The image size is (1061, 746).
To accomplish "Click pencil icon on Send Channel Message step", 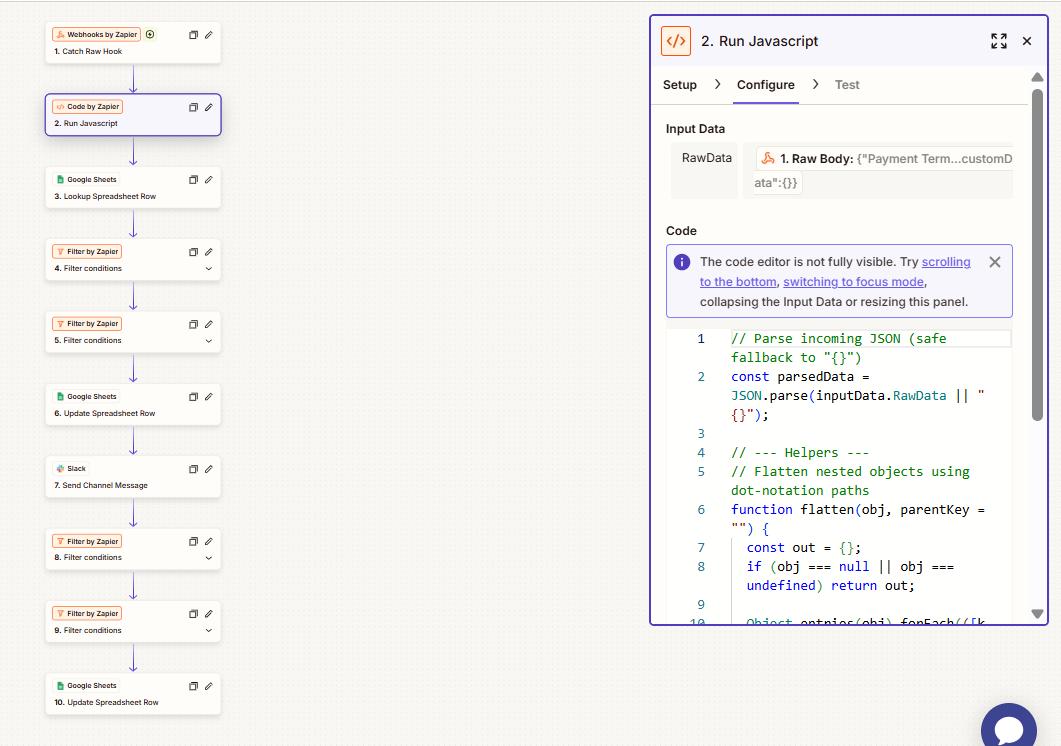I will (x=208, y=468).
